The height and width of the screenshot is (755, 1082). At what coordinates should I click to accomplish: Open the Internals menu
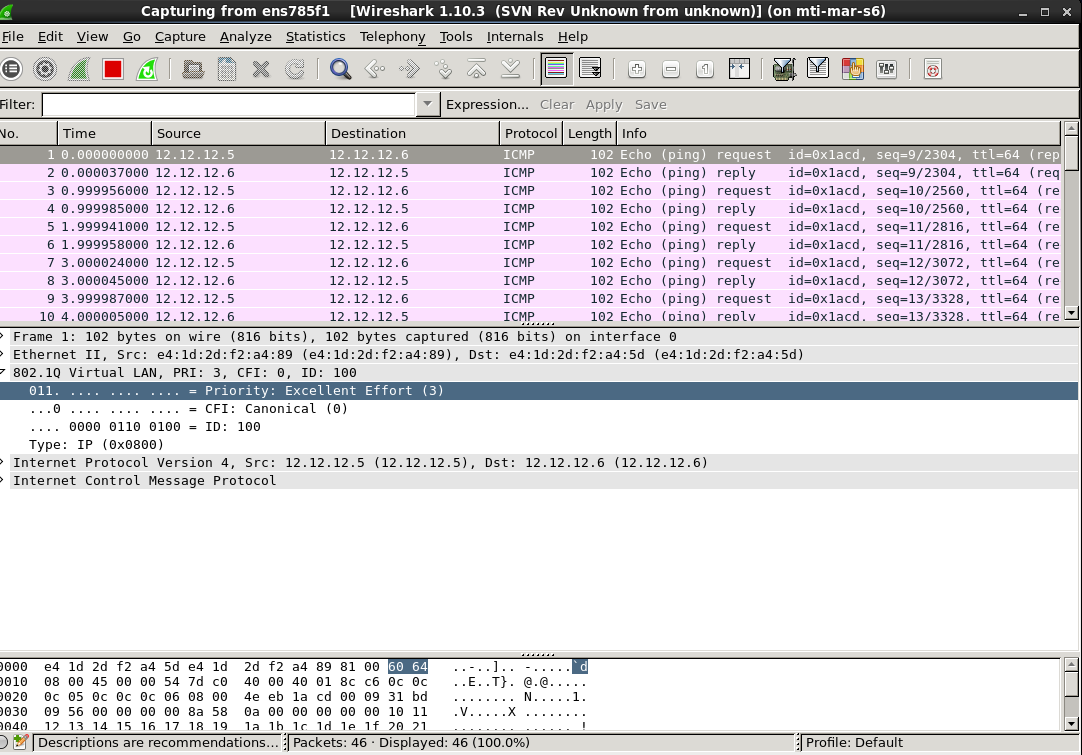[x=515, y=37]
